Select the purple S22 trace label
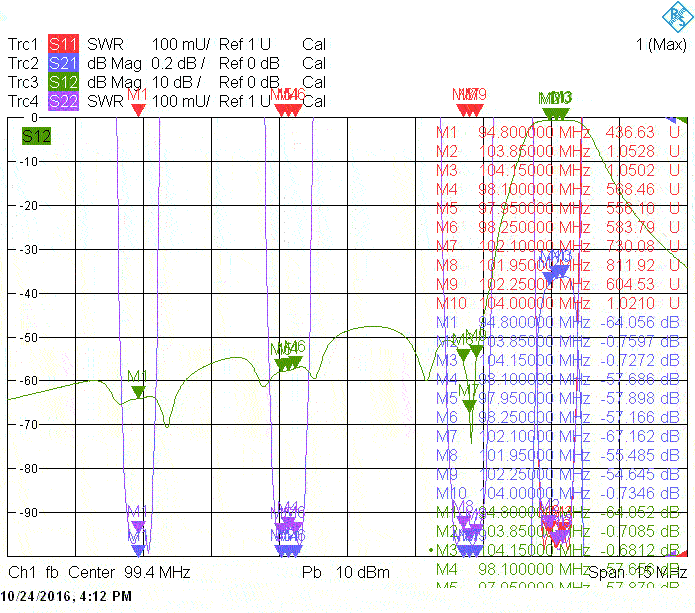The width and height of the screenshot is (695, 613). (63, 101)
